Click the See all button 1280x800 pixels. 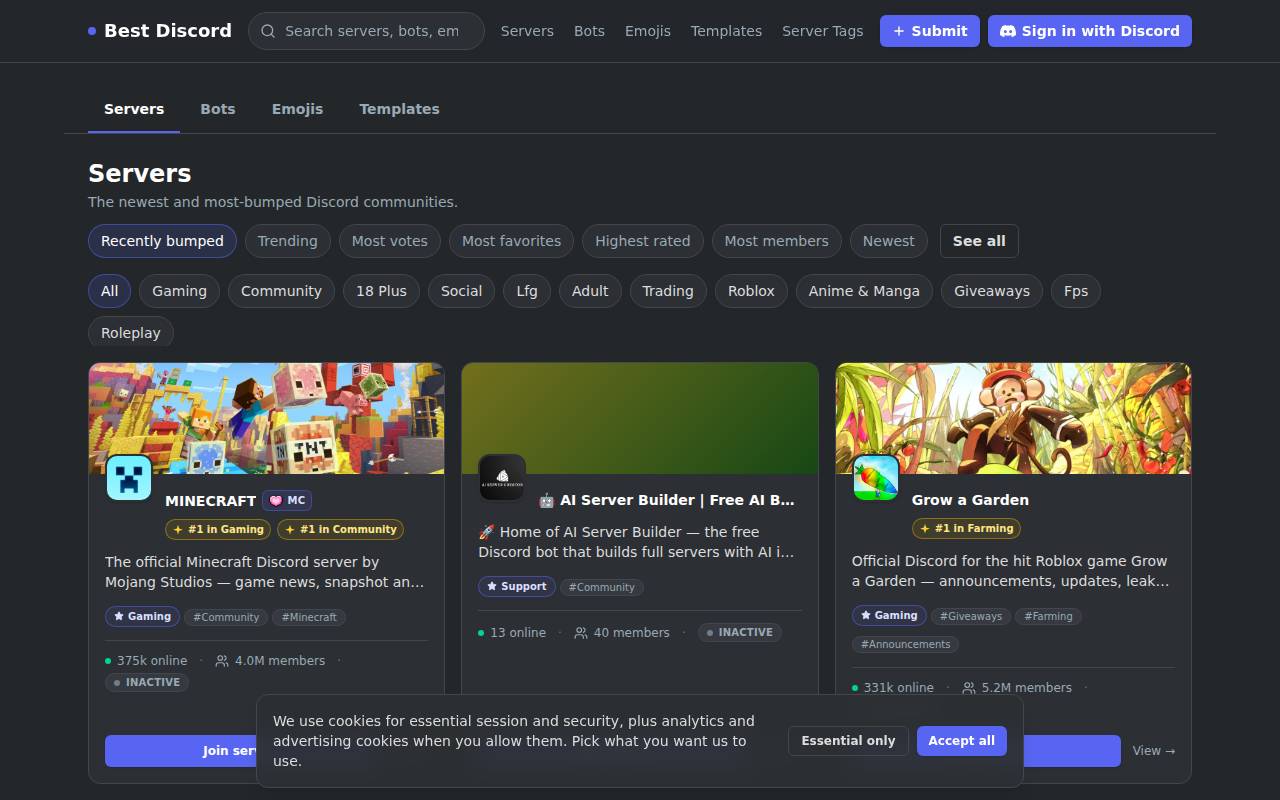pos(979,241)
